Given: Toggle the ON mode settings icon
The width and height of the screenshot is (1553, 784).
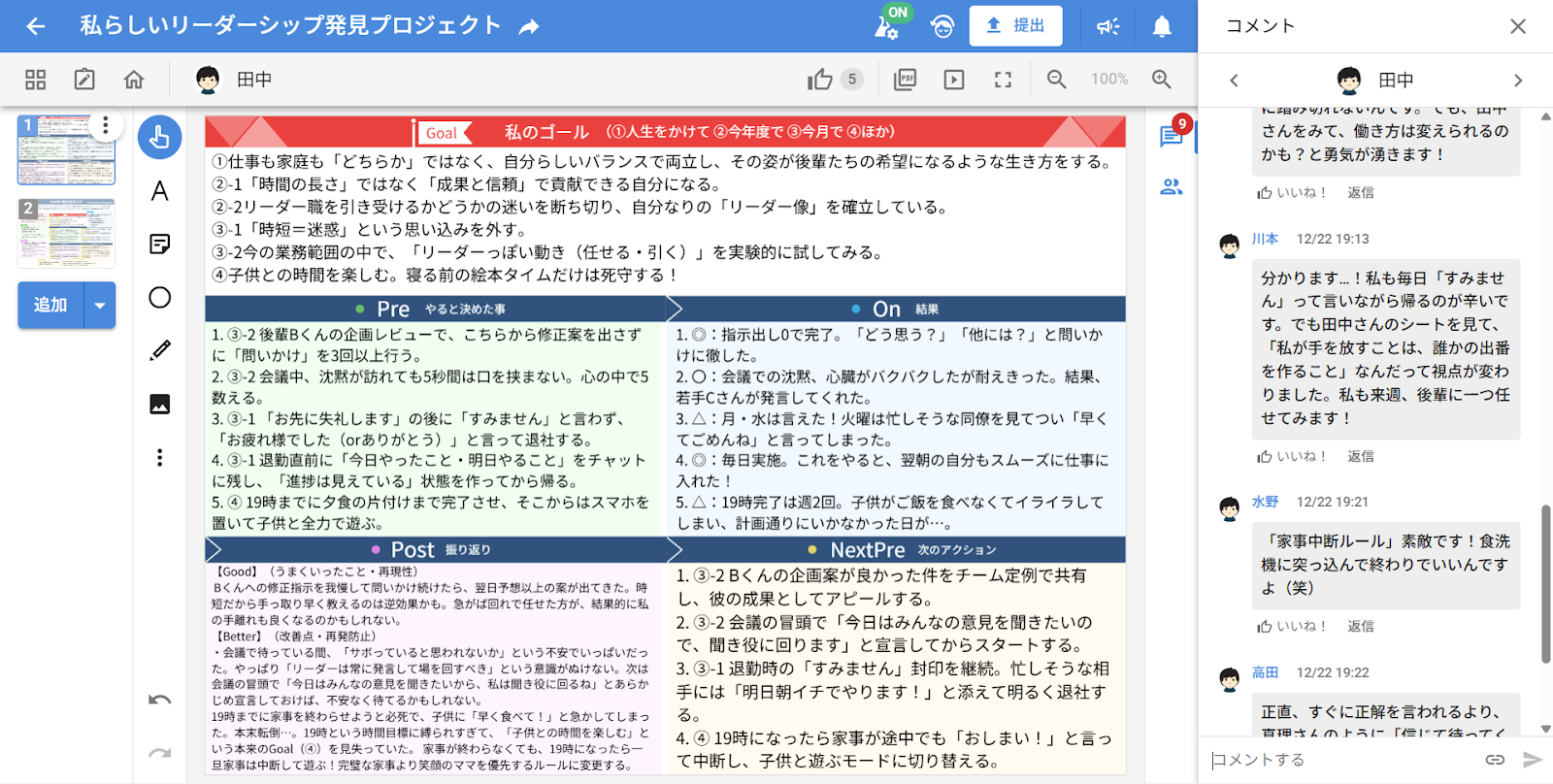Looking at the screenshot, I should (x=886, y=26).
